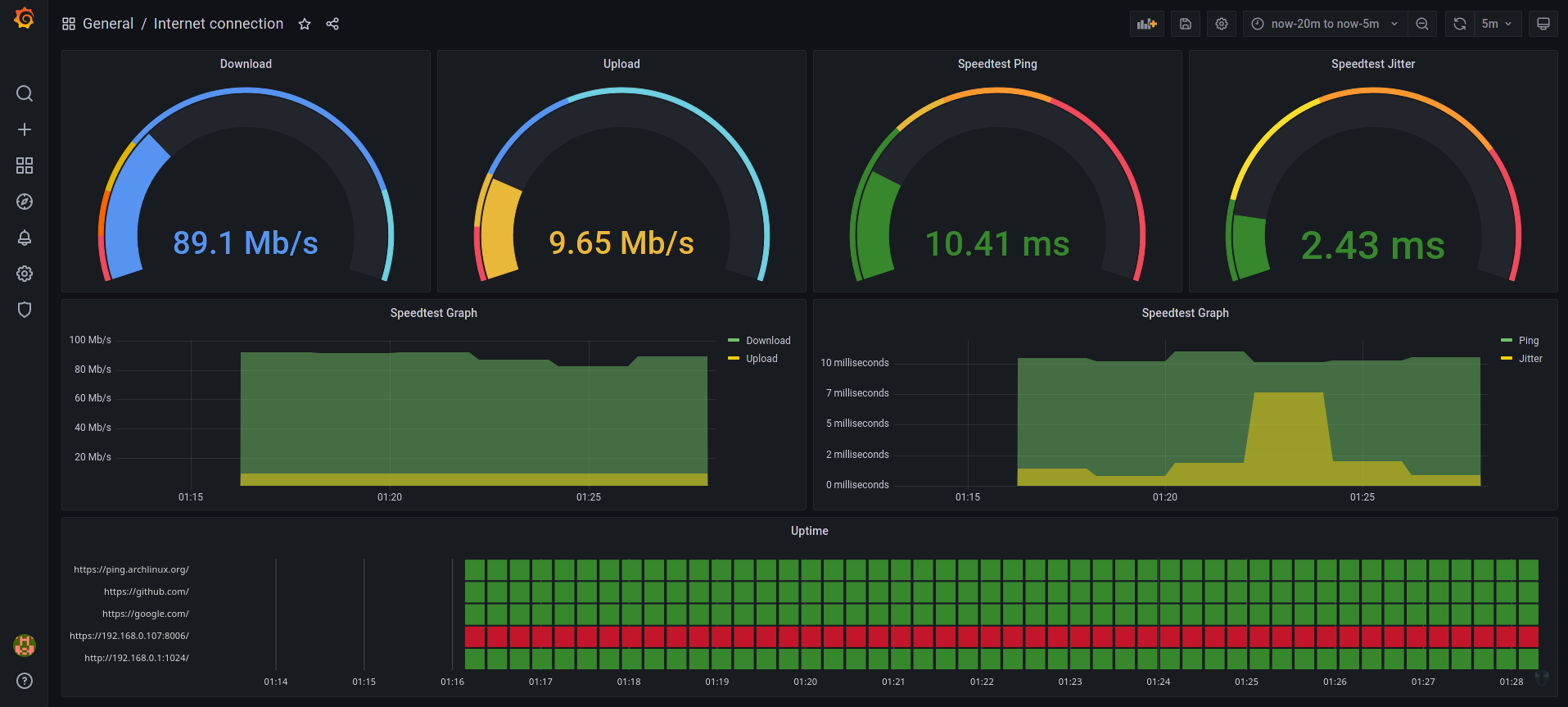The width and height of the screenshot is (1568, 707).
Task: Open the Download panel title menu
Action: (246, 64)
